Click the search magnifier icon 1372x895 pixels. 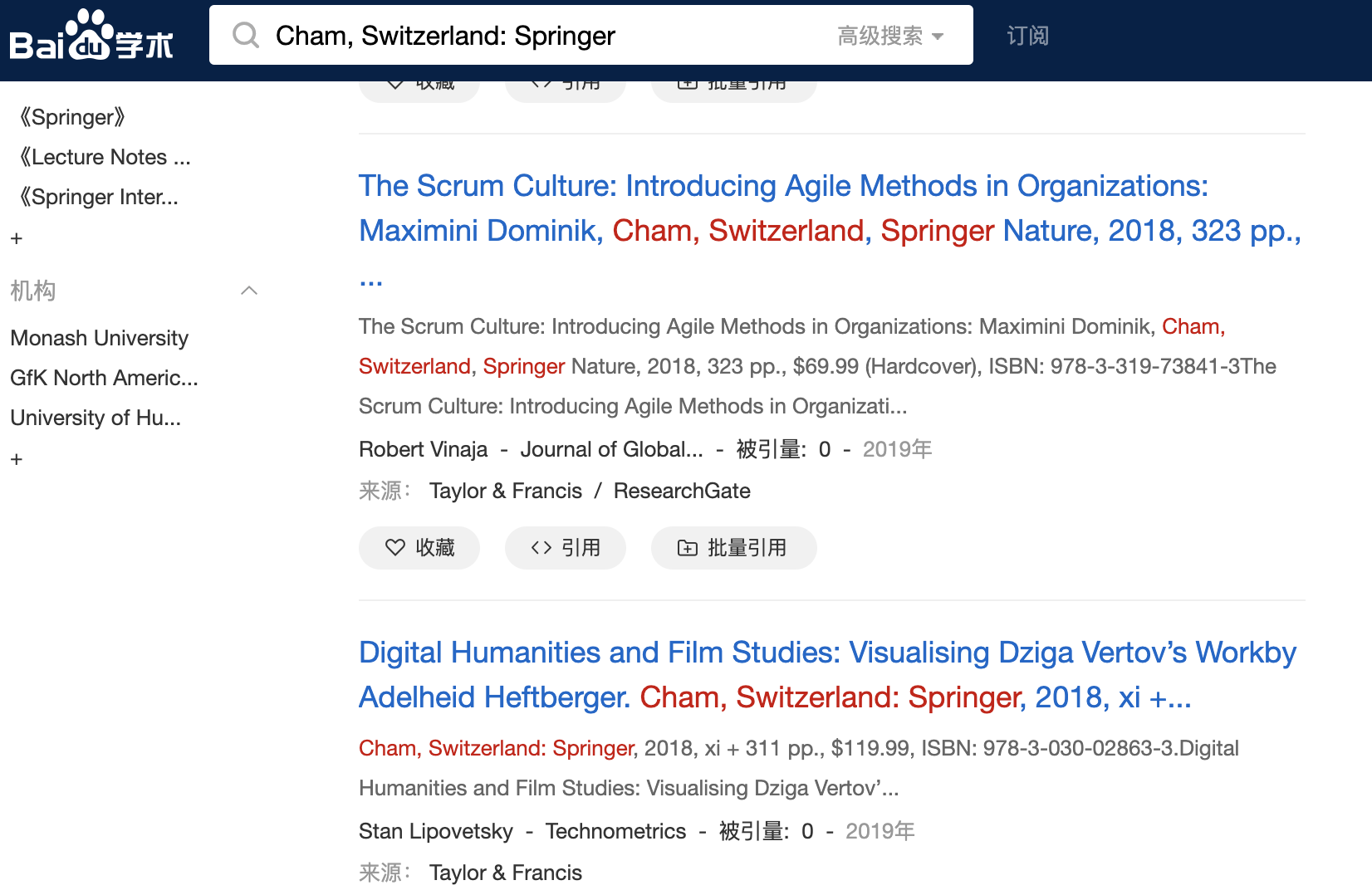245,35
